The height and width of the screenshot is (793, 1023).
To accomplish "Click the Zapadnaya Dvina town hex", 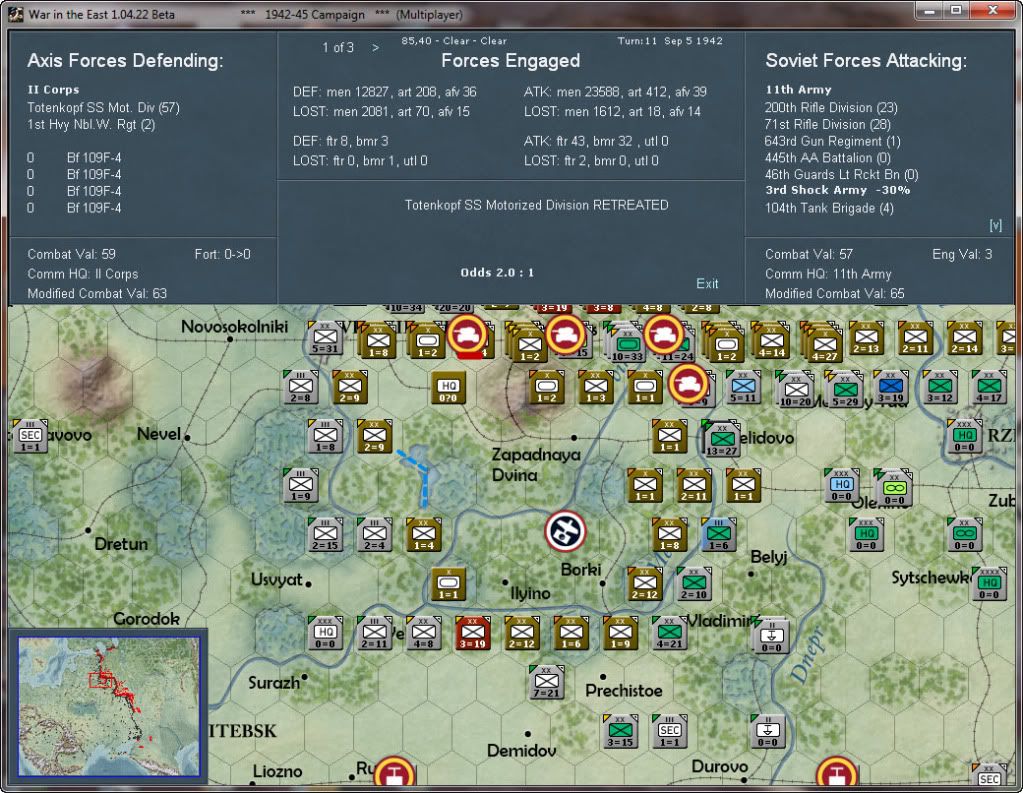I will [x=573, y=437].
